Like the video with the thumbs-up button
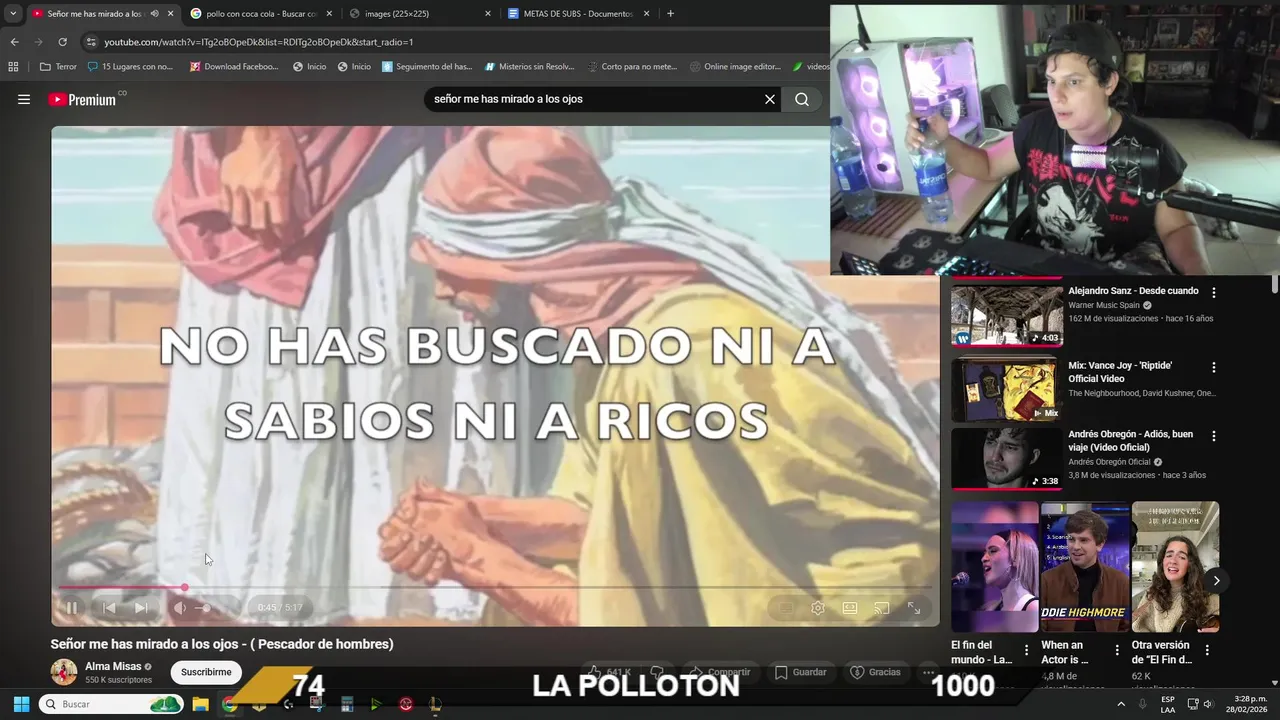The image size is (1280, 720). [x=608, y=672]
